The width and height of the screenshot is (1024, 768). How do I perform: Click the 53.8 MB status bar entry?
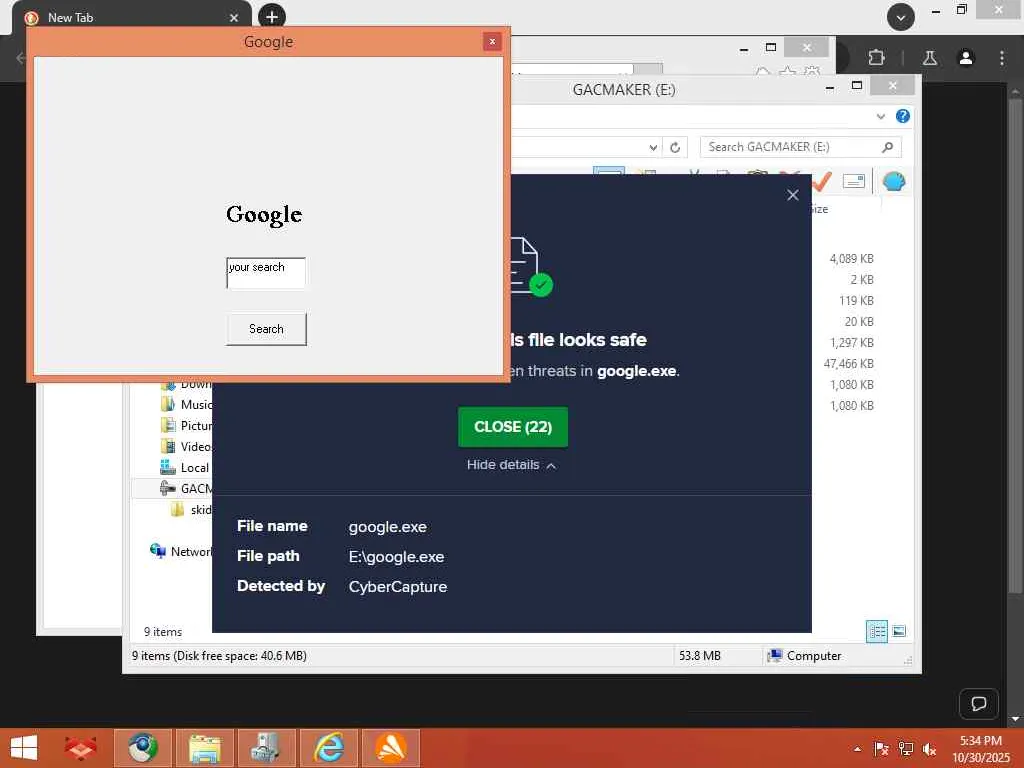699,656
